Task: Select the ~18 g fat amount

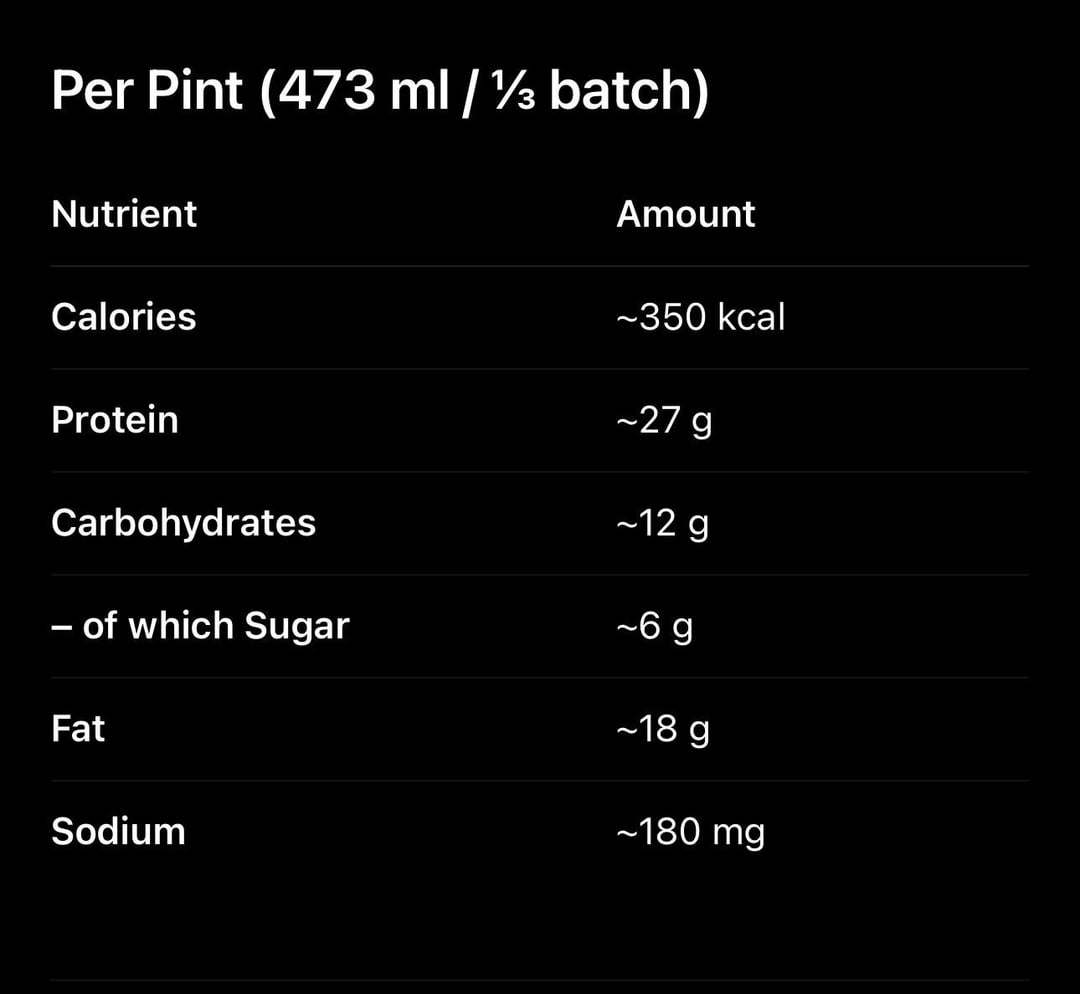Action: tap(663, 729)
